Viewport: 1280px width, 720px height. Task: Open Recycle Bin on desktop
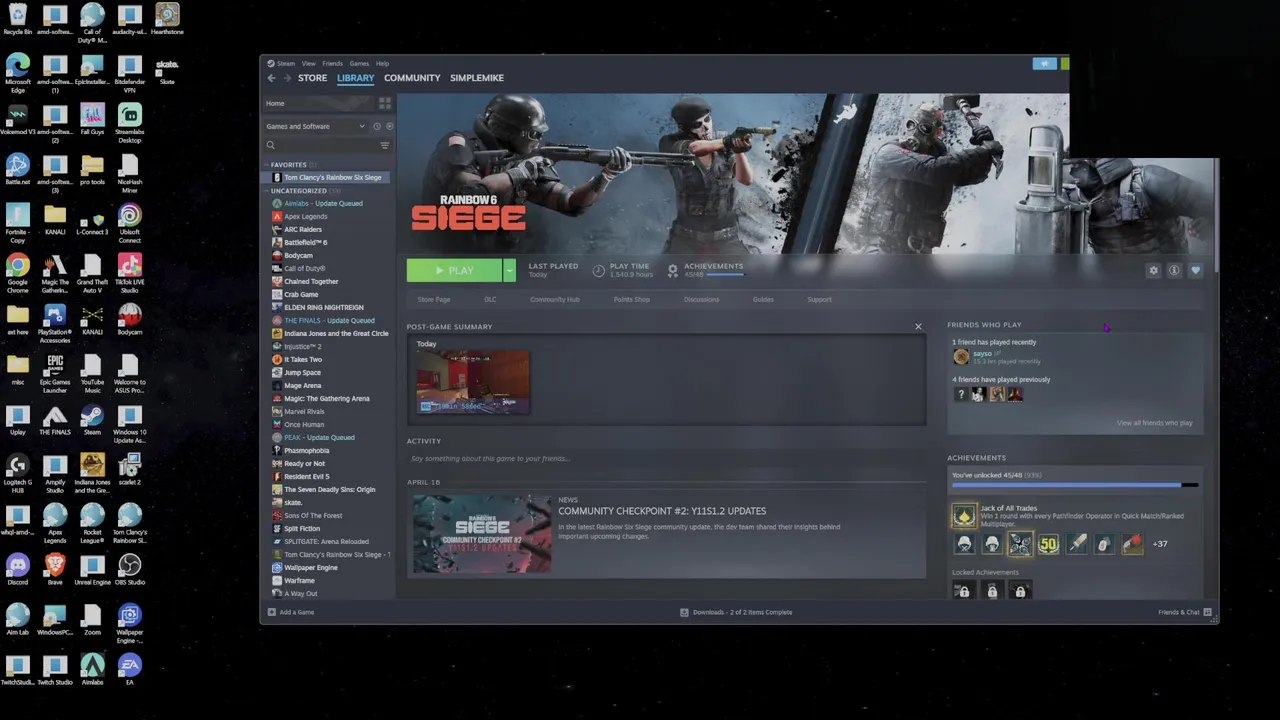point(17,19)
